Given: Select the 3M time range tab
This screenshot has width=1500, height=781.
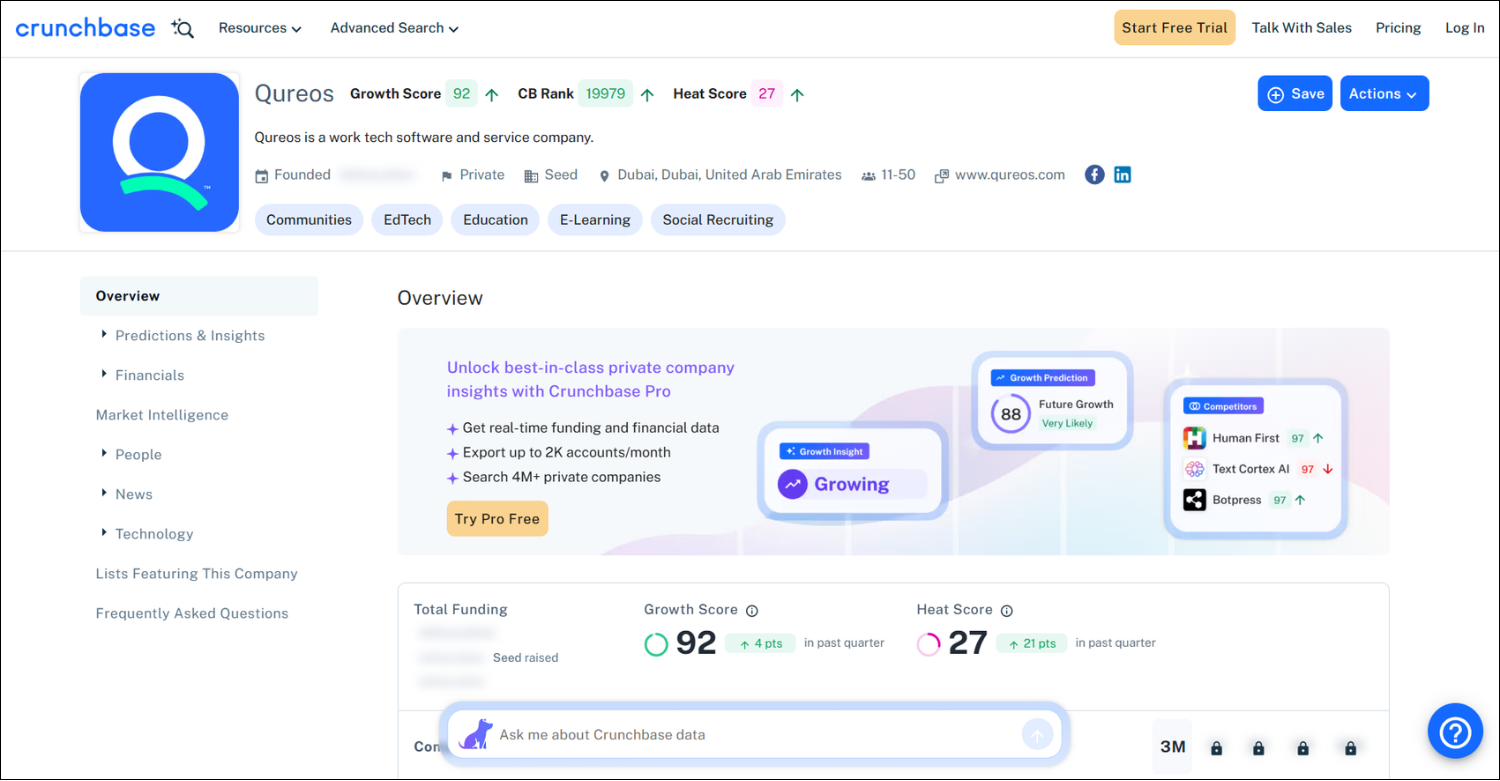Looking at the screenshot, I should [x=1172, y=747].
